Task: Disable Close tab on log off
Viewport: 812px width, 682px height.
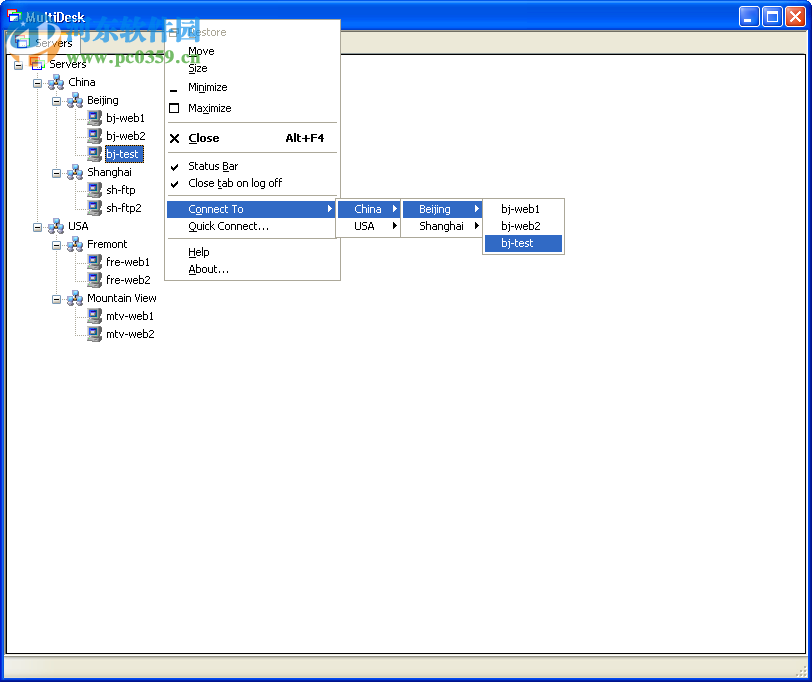Action: coord(237,183)
